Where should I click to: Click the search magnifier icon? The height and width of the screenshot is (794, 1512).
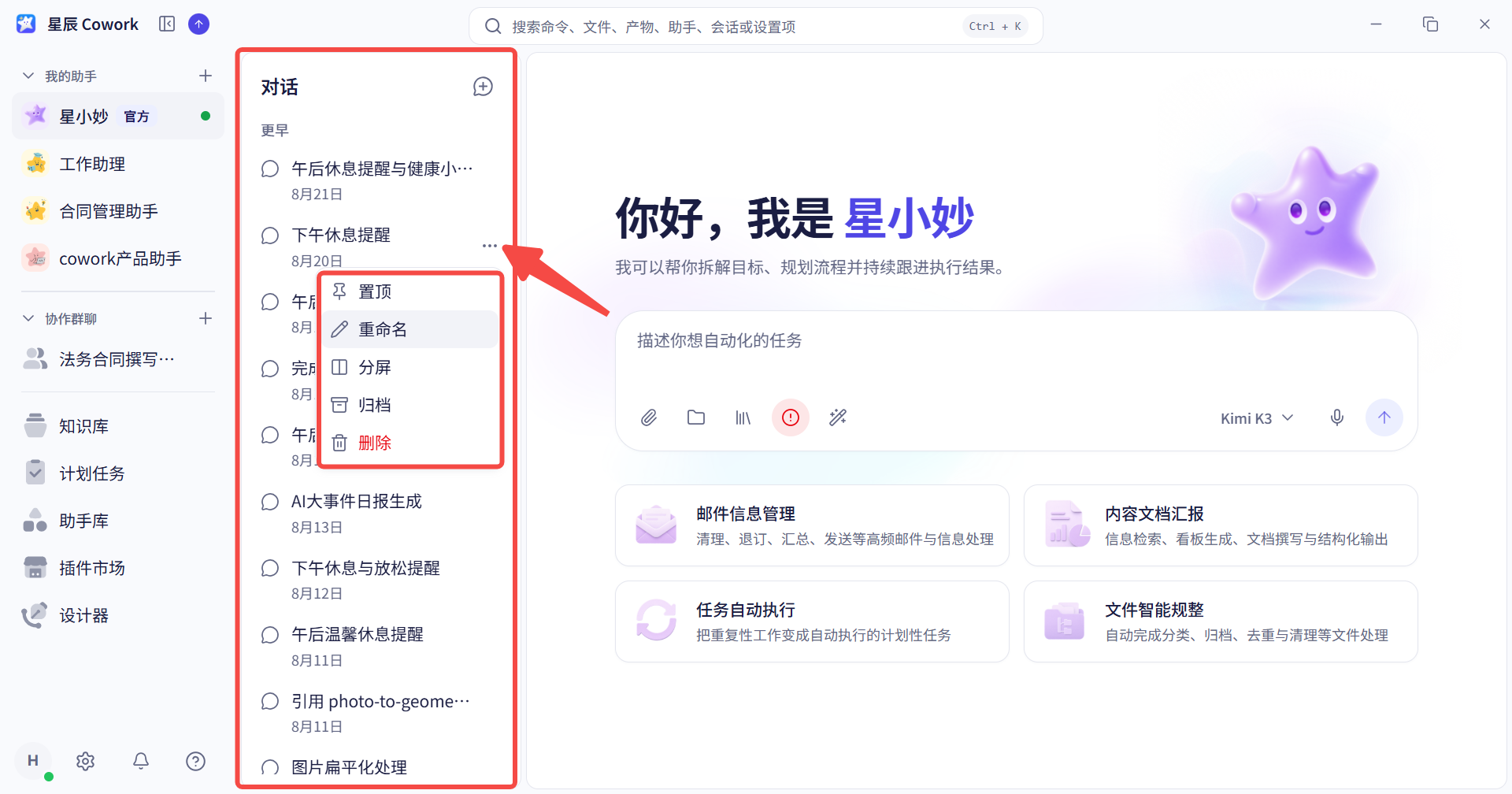[x=493, y=27]
